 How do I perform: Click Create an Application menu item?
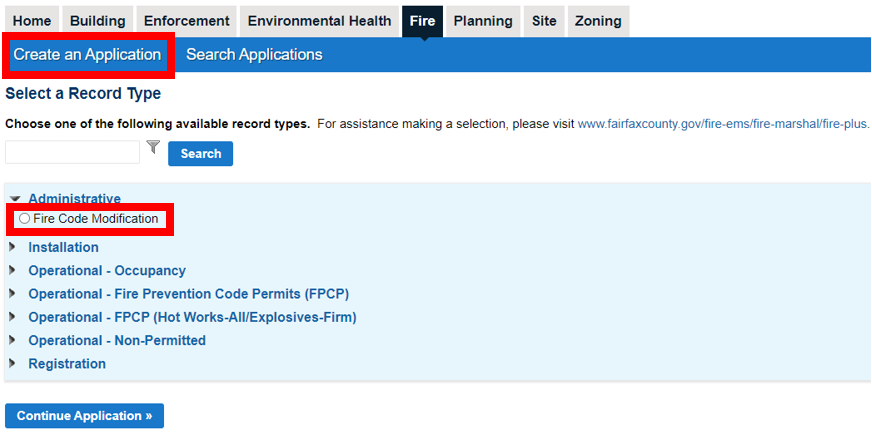[87, 55]
